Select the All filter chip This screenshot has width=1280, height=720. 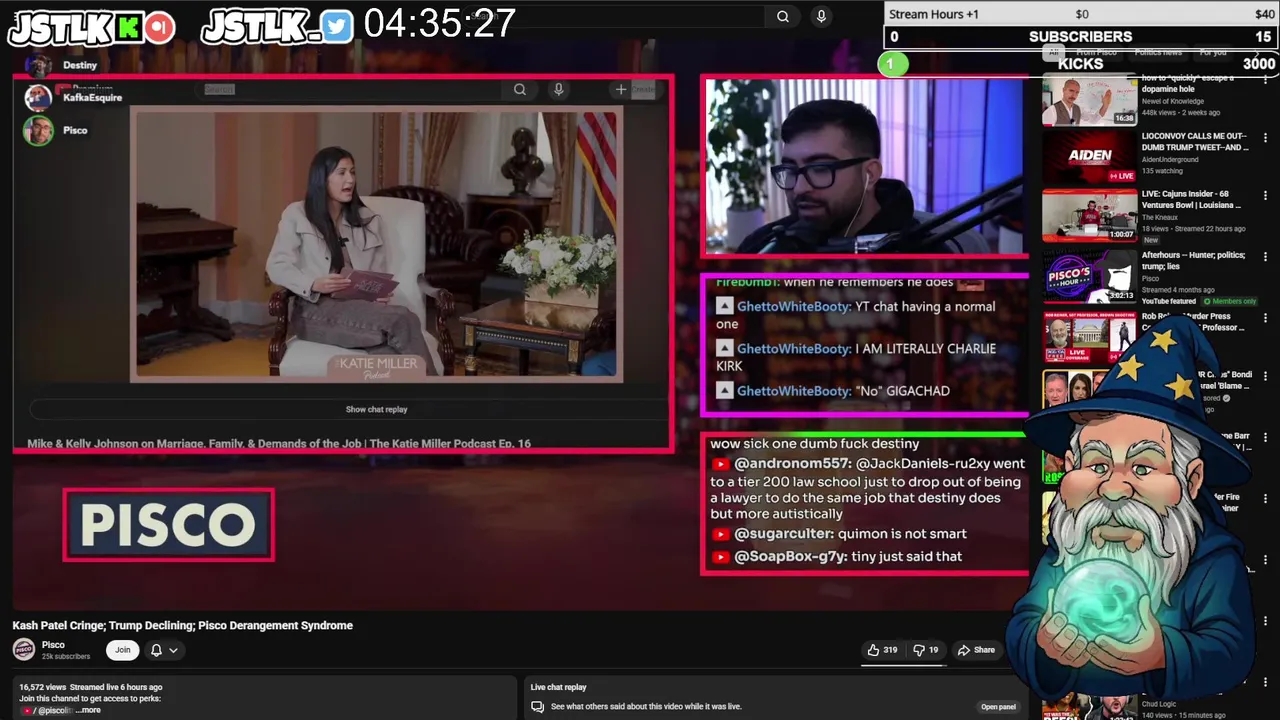tap(1053, 52)
